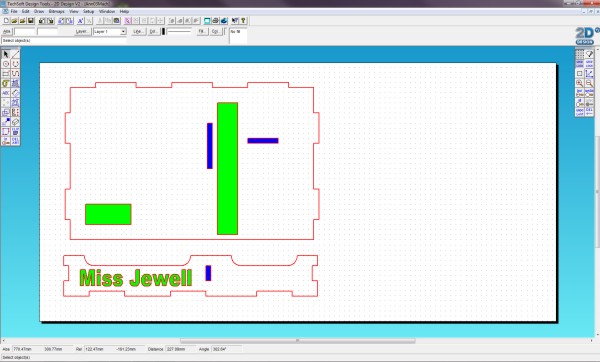Click the Fill... button

pos(202,31)
